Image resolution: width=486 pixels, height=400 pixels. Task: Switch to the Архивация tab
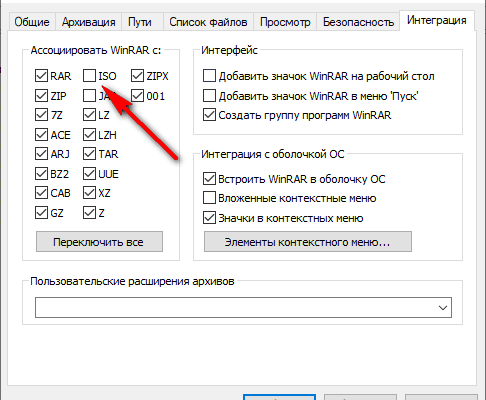(89, 22)
